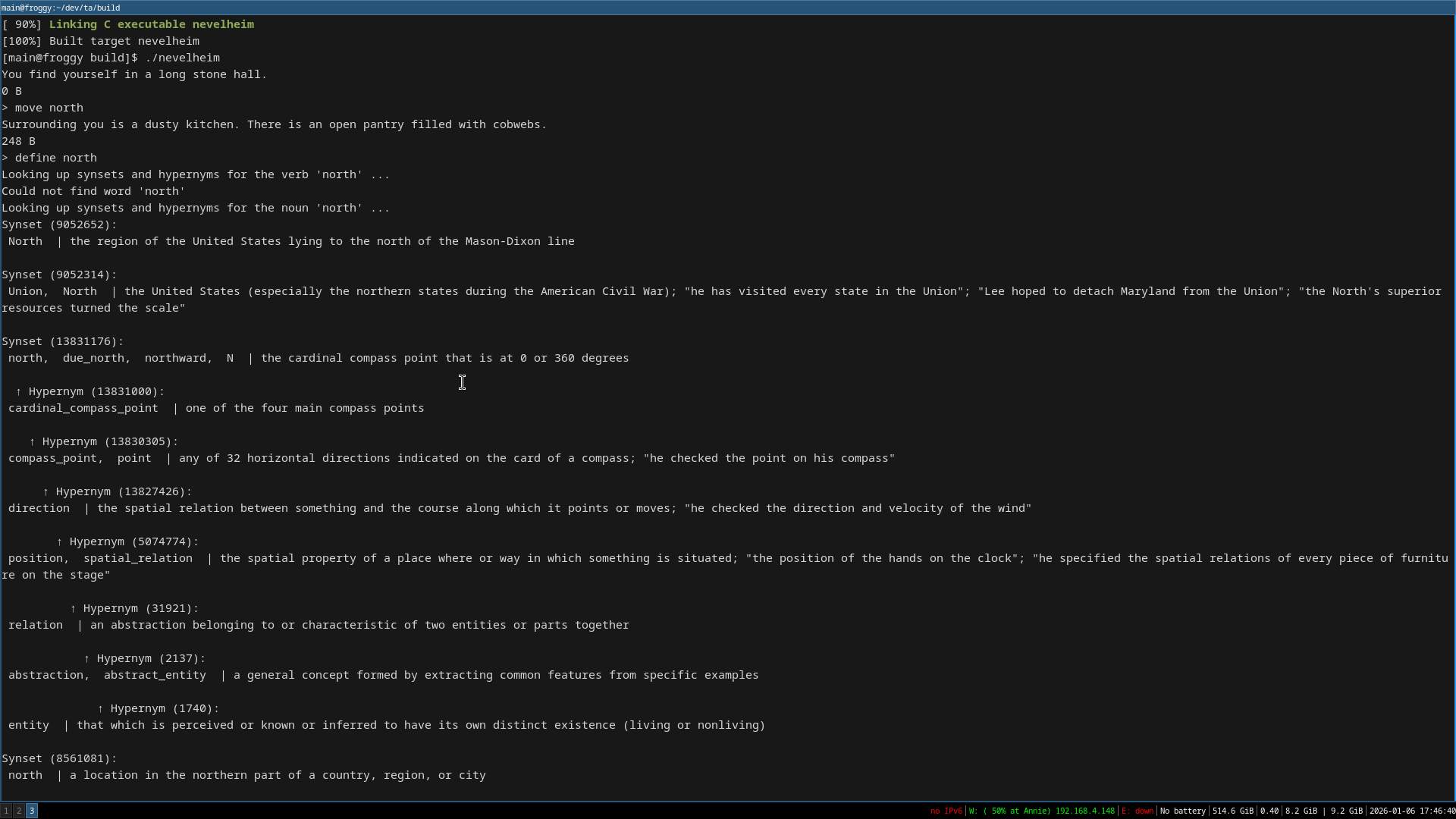Select the active workspace 3 button
This screenshot has height=819, width=1456.
32,811
